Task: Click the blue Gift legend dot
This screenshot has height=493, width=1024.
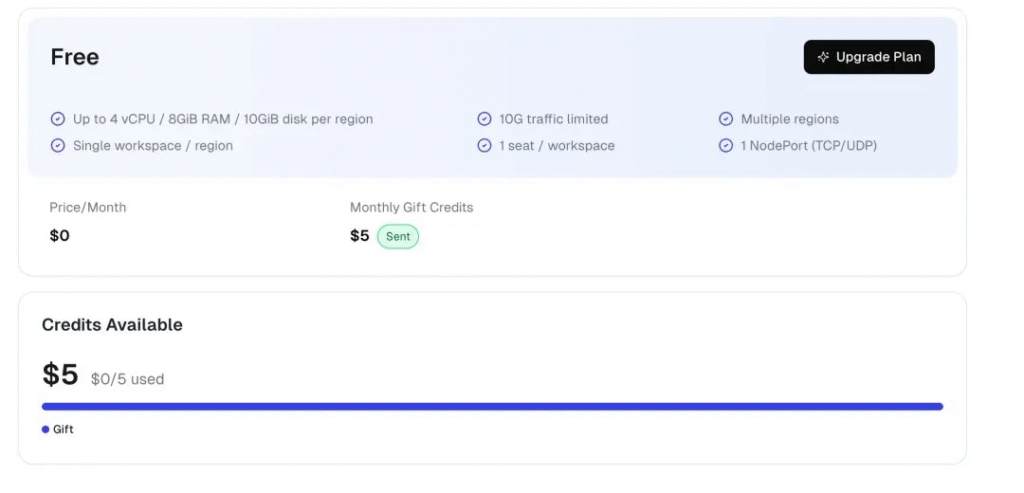Action: point(46,429)
